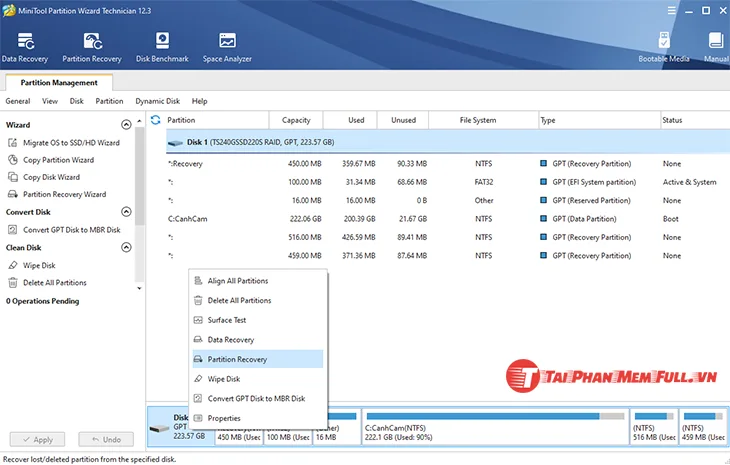Screen dimensions: 730x465
Task: Click Partition Recovery Wizard sidebar icon
Action: point(13,194)
